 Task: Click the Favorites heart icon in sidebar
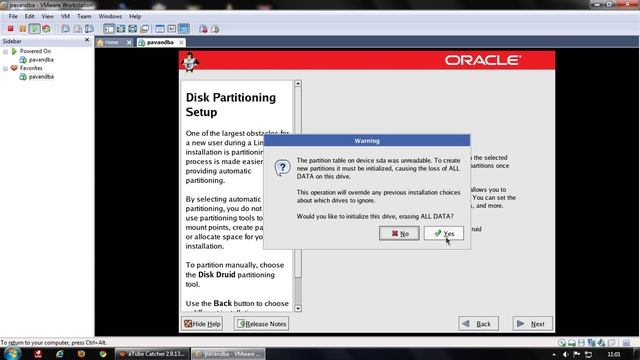coord(14,68)
